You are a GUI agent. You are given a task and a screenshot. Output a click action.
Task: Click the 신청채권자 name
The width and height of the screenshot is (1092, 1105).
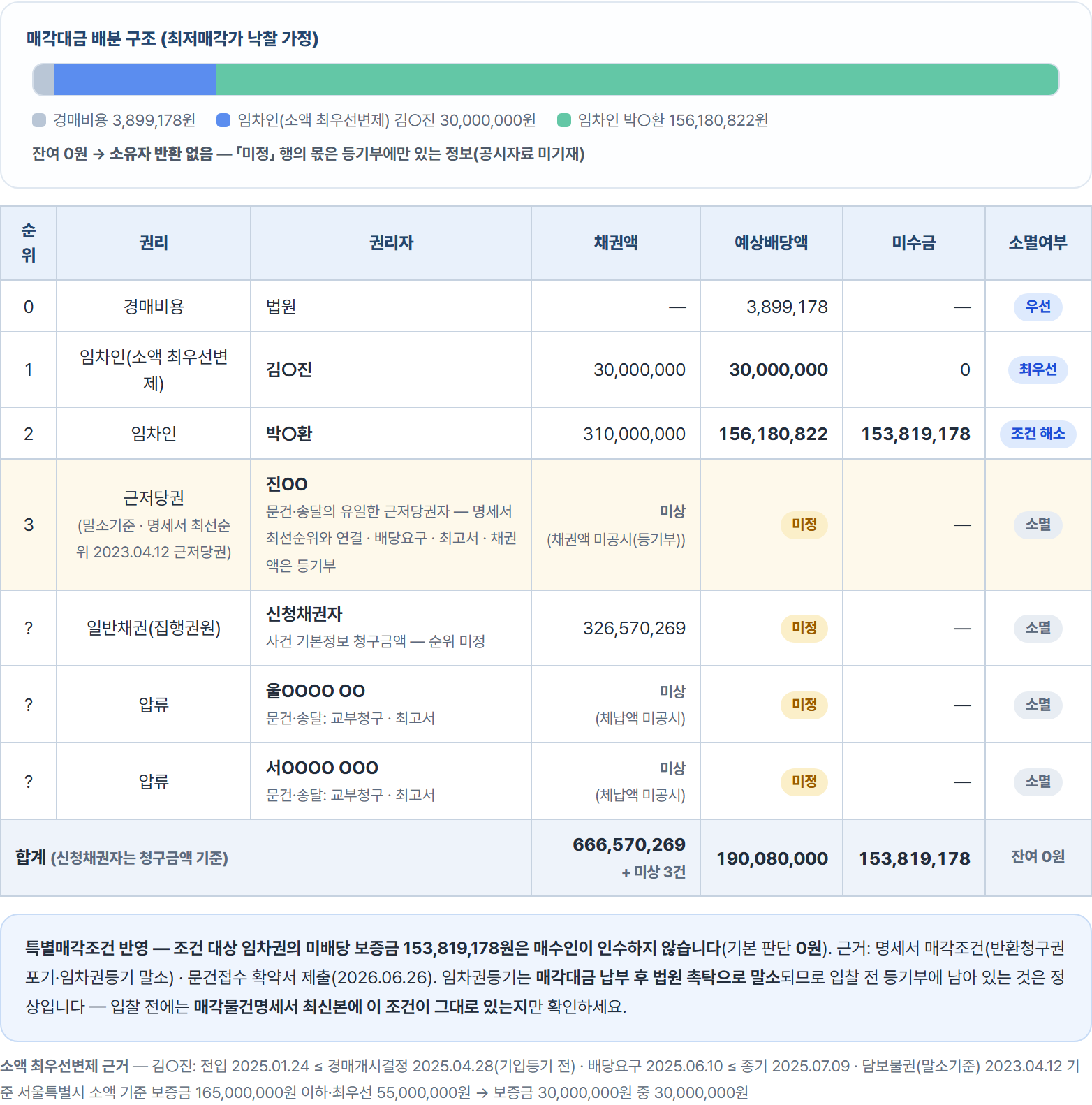point(304,614)
